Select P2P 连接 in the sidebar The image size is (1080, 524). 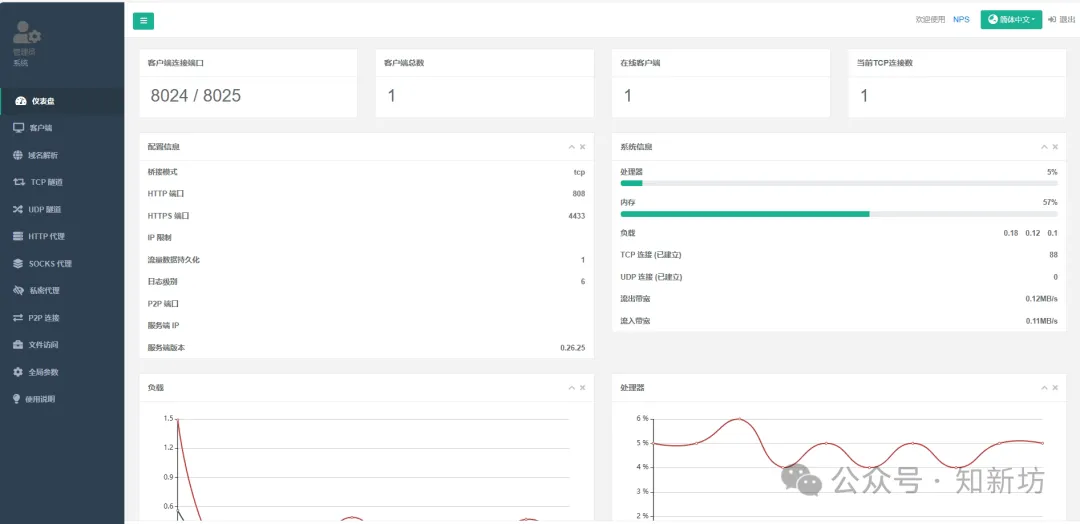[x=44, y=317]
